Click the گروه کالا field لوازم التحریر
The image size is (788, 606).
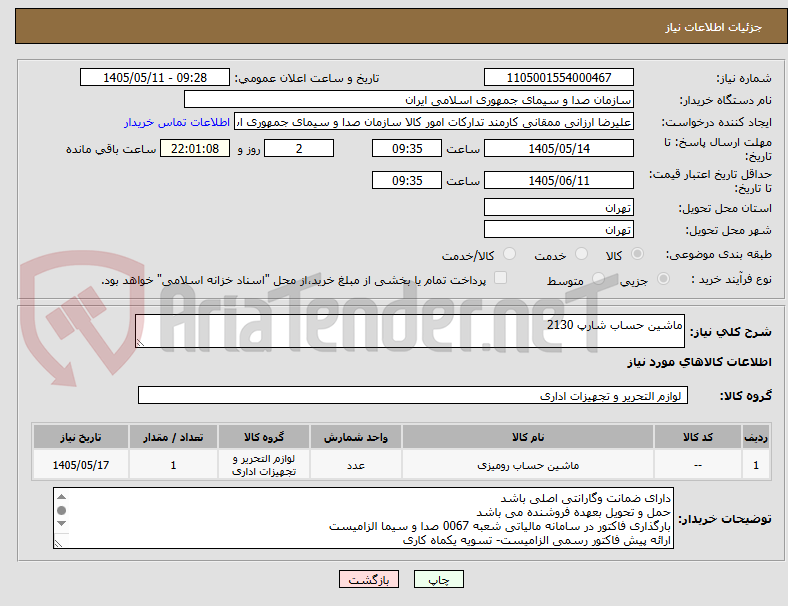(x=413, y=395)
